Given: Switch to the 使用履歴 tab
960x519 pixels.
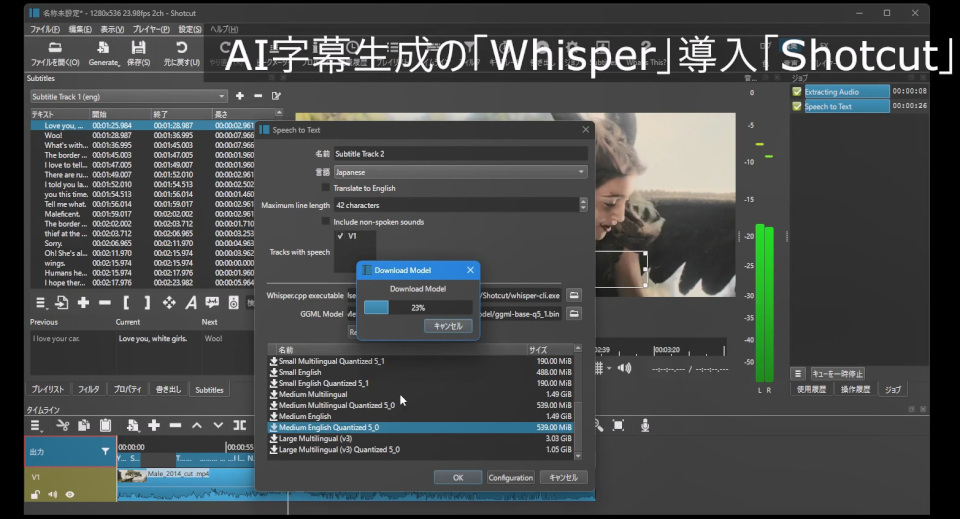Looking at the screenshot, I should click(x=811, y=389).
